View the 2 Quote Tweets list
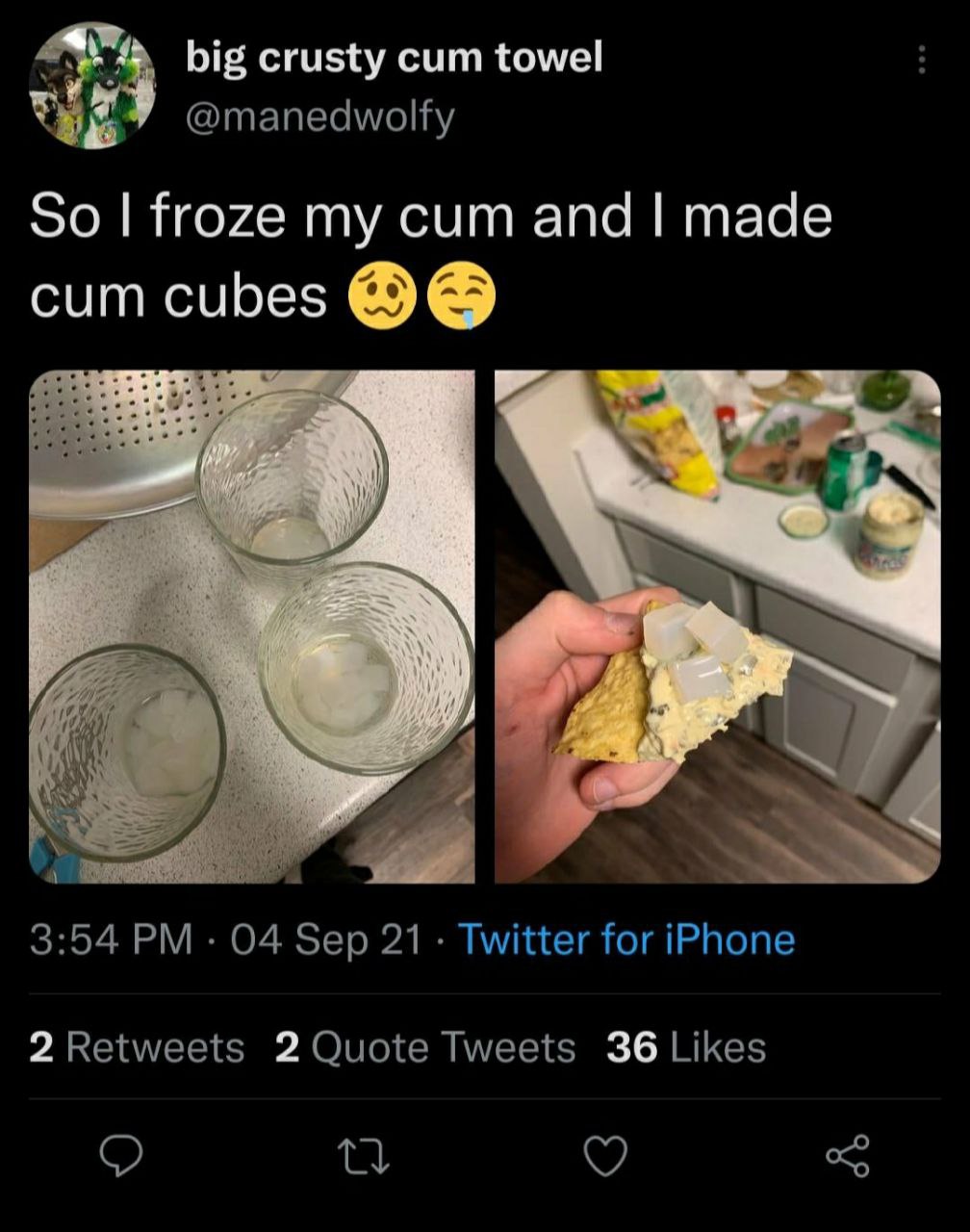 click(424, 1047)
